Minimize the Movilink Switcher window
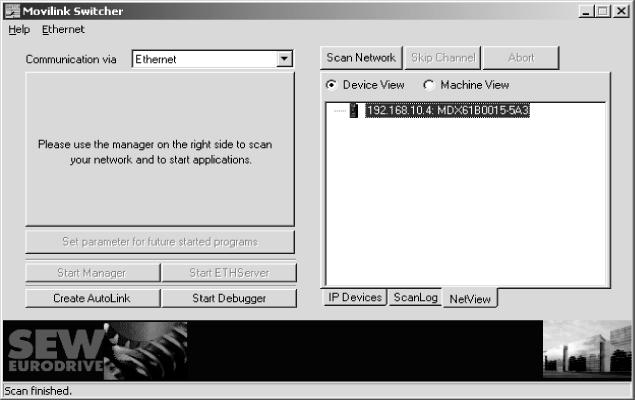 point(586,11)
